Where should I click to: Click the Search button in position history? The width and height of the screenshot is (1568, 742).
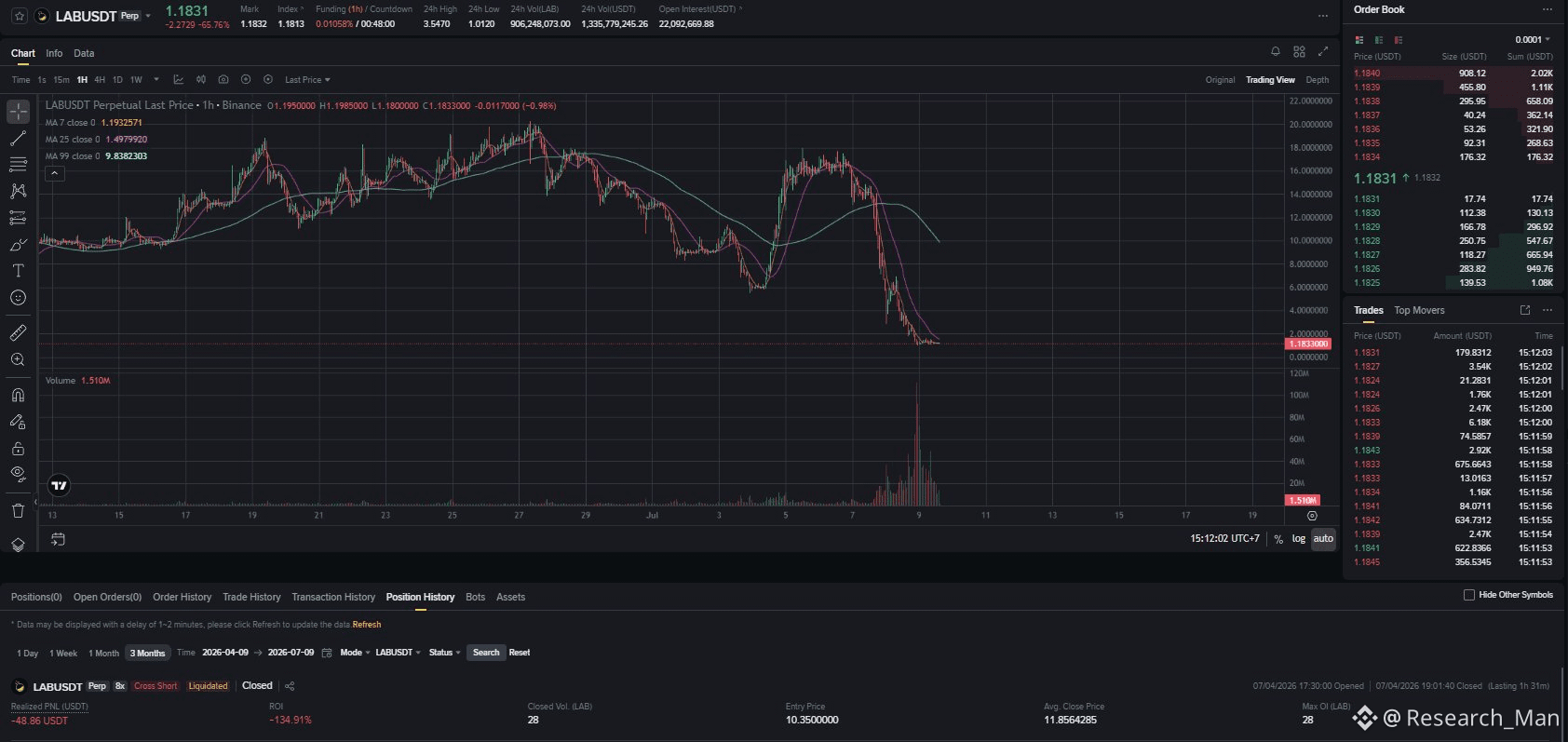click(x=486, y=653)
